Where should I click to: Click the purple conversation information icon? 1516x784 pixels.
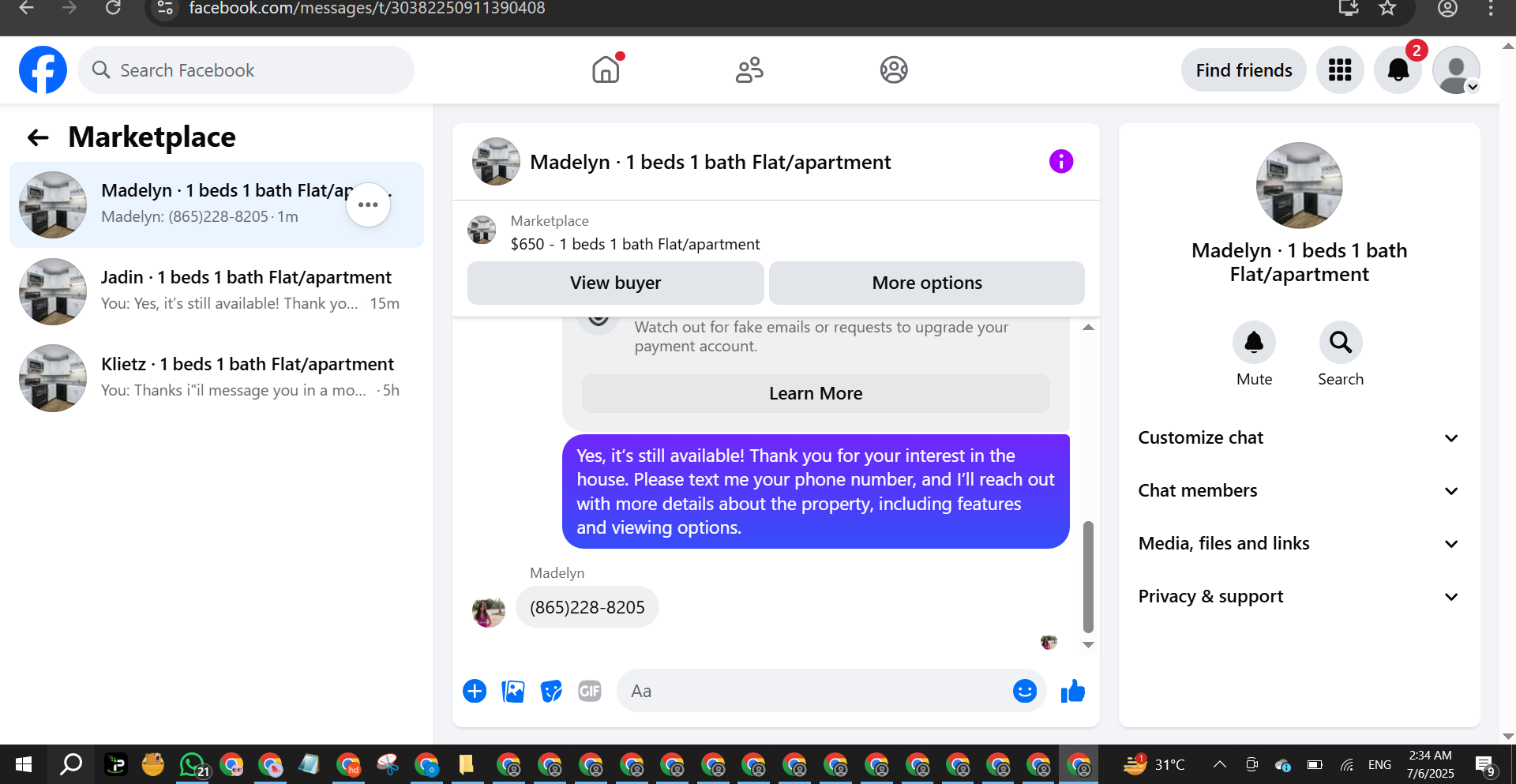tap(1061, 161)
